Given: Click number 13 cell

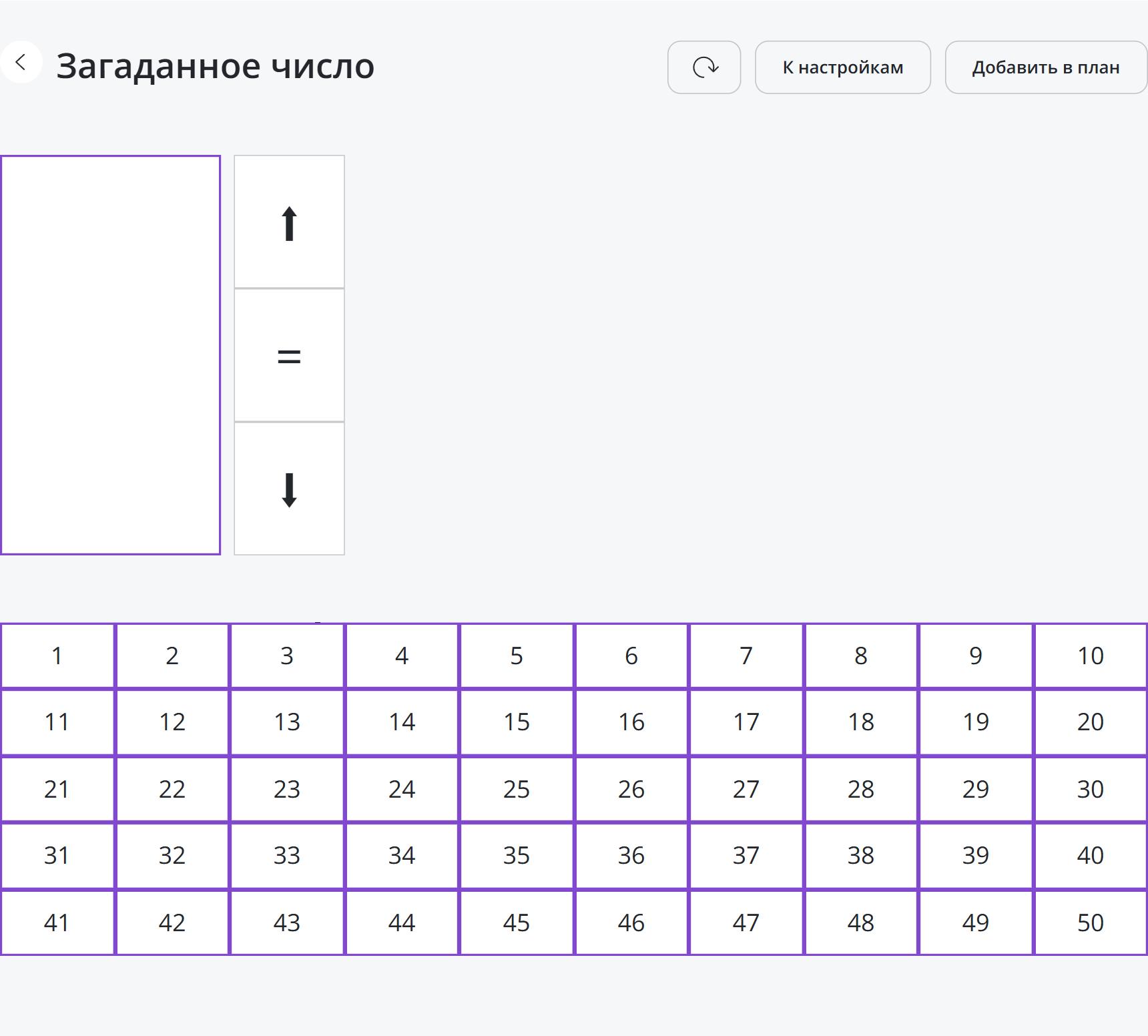Looking at the screenshot, I should click(x=287, y=722).
